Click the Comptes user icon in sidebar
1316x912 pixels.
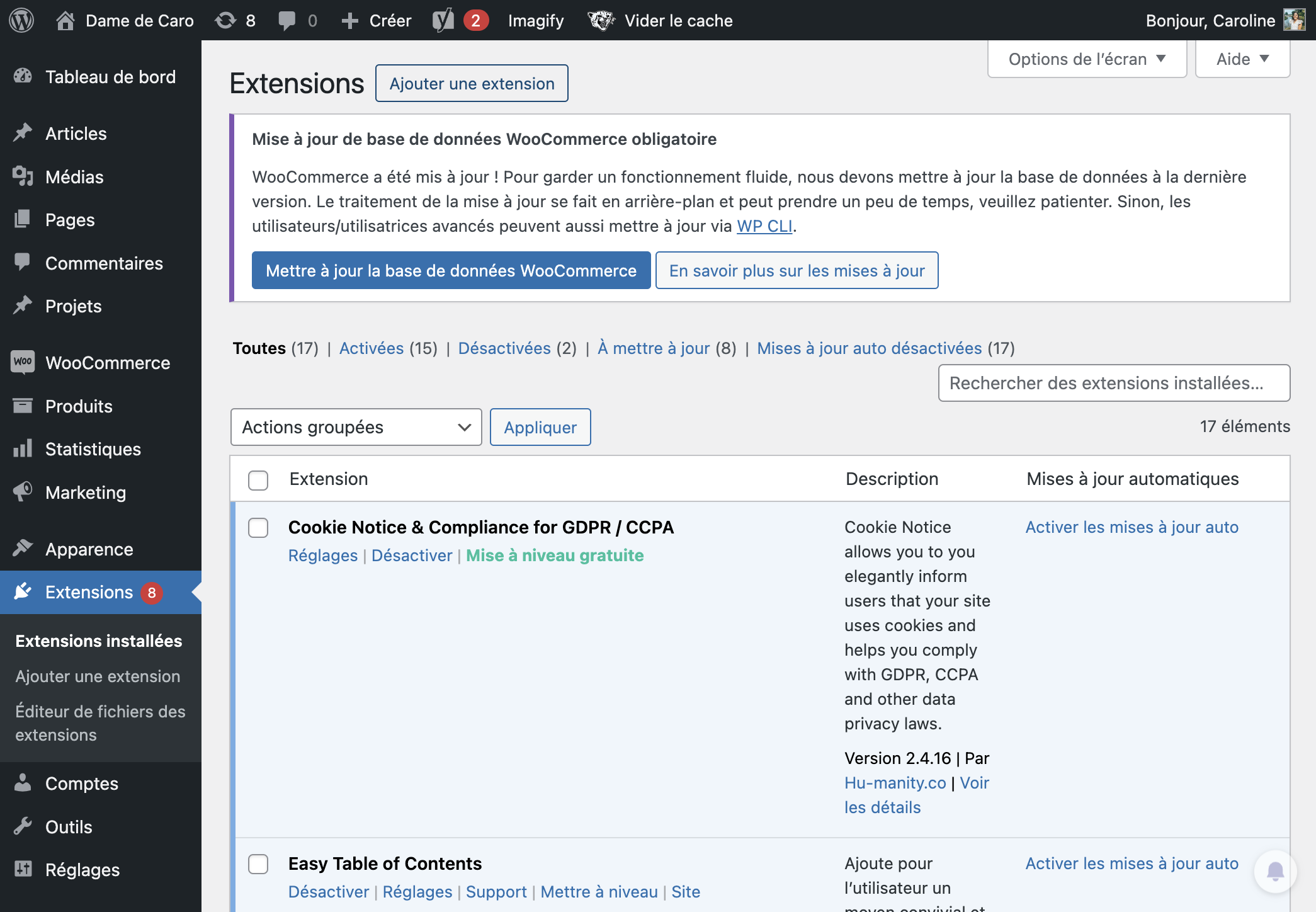click(23, 783)
